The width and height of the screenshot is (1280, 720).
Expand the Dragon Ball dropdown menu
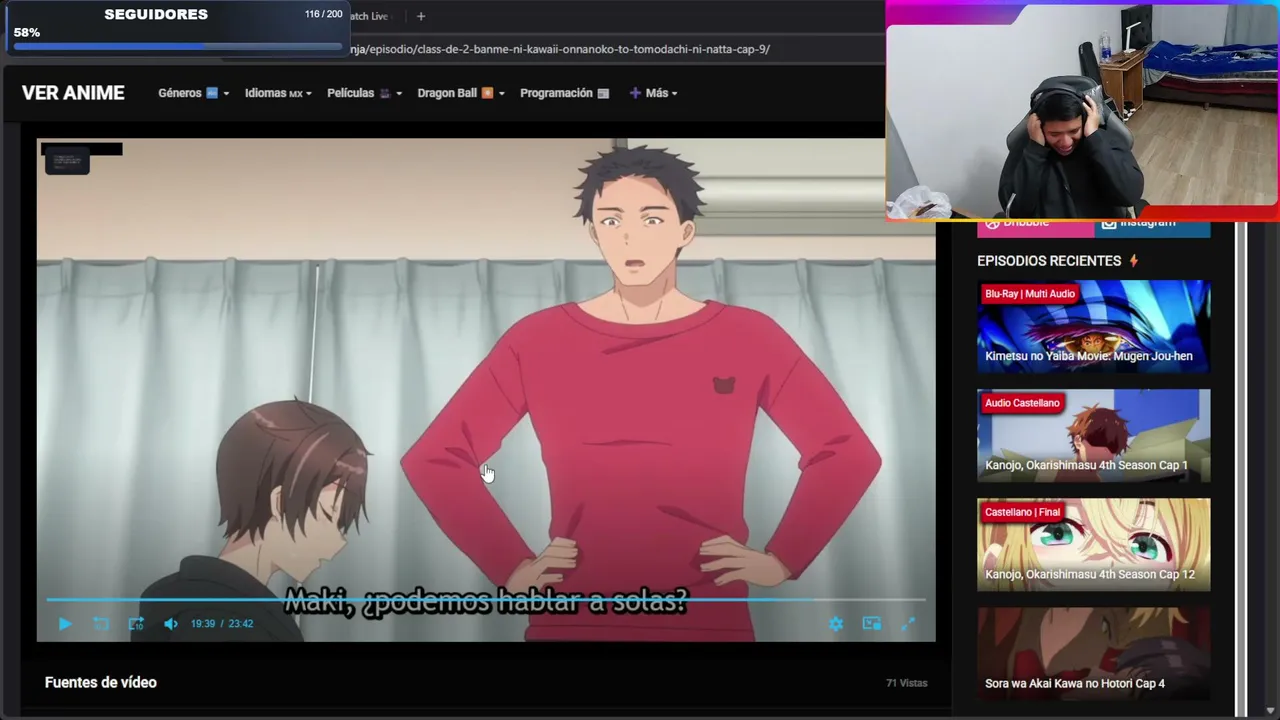pyautogui.click(x=461, y=93)
